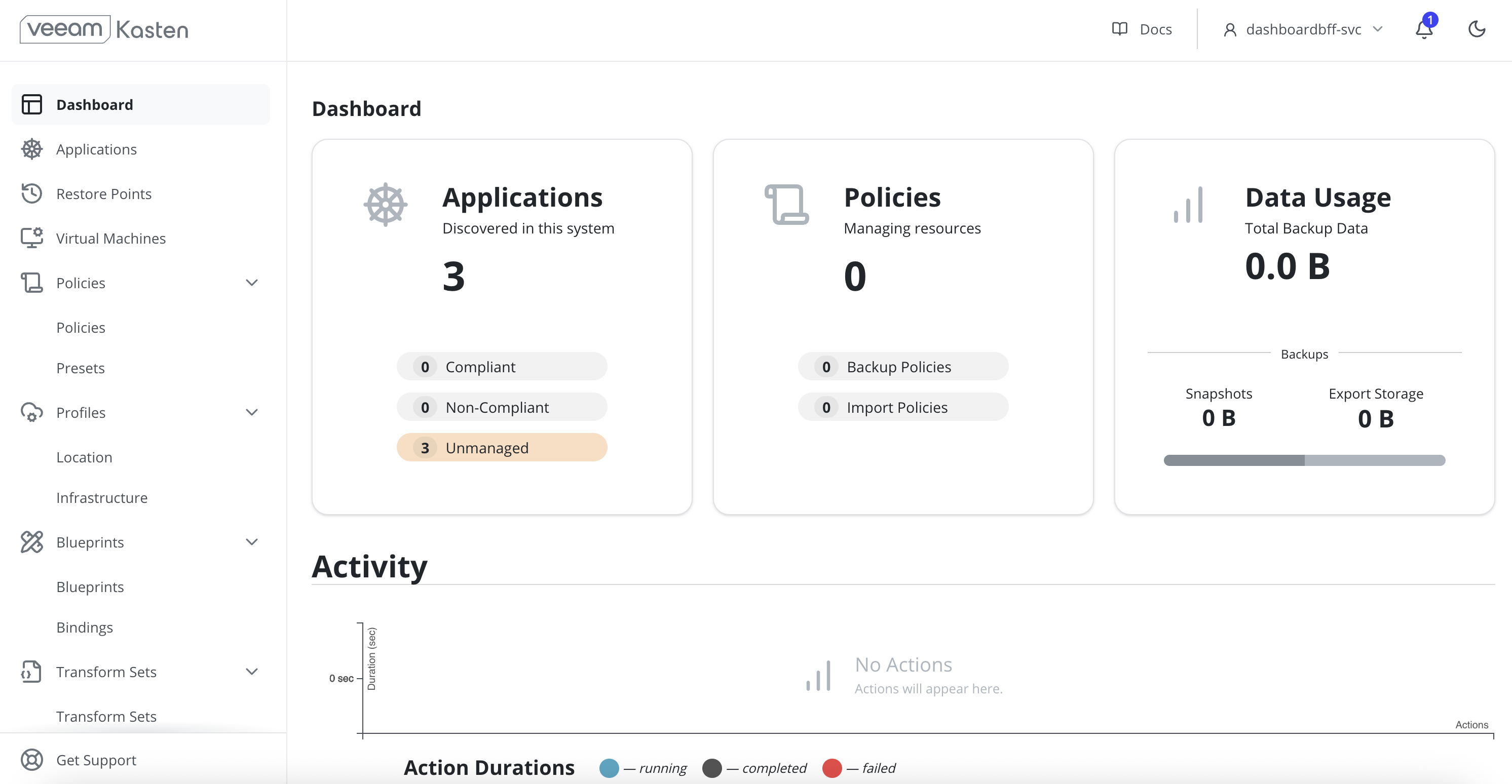This screenshot has width=1512, height=784.
Task: Click the Applications helm wheel sidebar icon
Action: coord(32,149)
